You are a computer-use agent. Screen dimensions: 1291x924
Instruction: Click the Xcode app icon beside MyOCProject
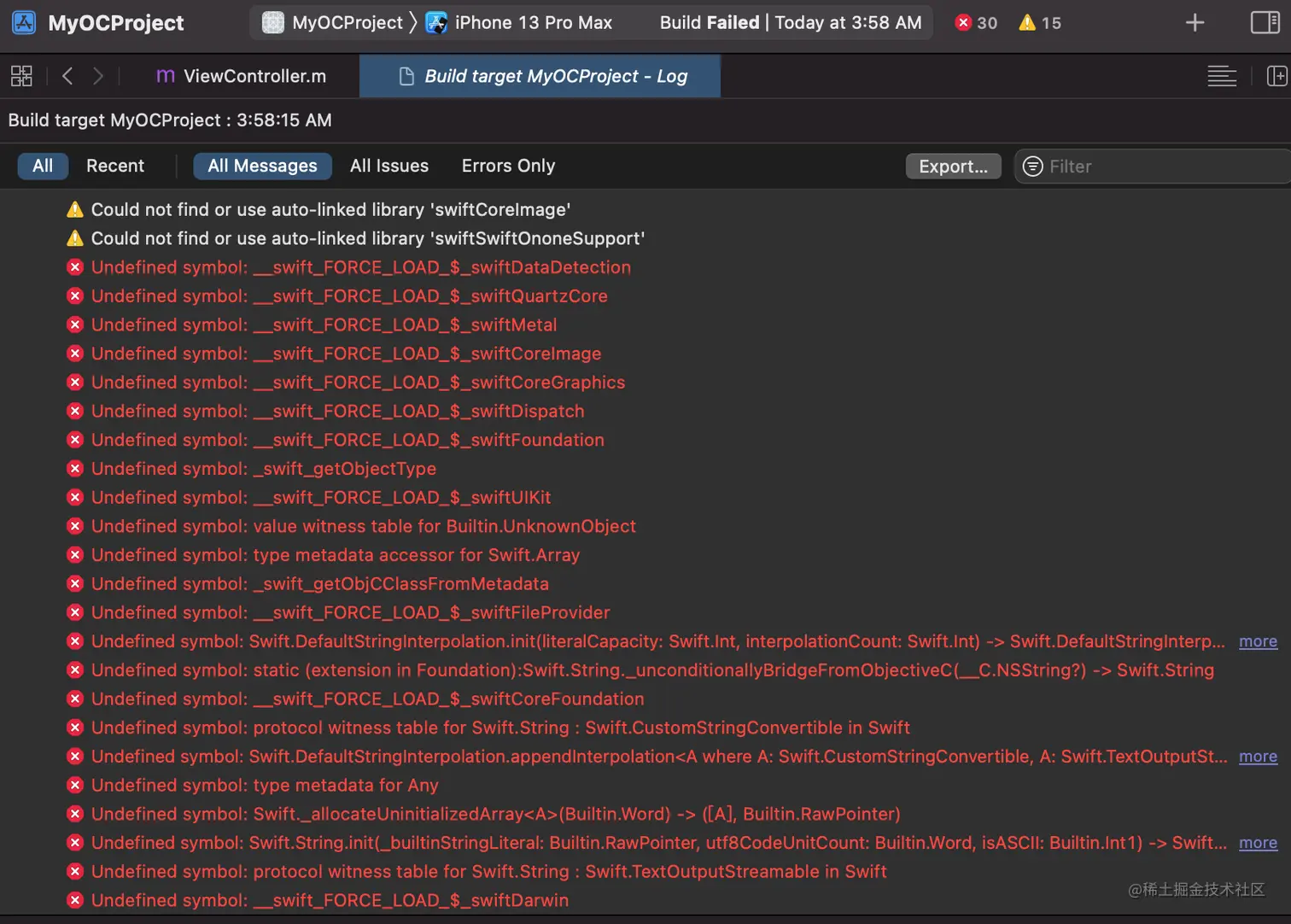pos(24,22)
